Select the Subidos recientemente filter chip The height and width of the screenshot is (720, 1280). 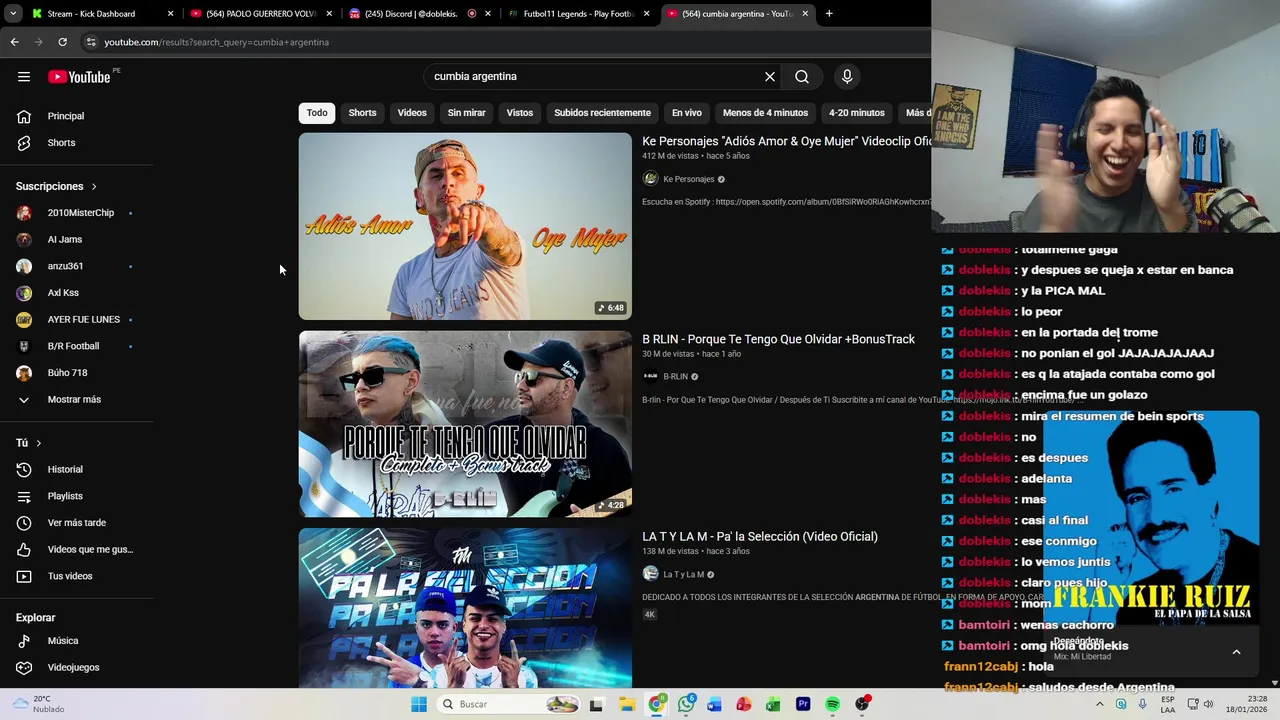(602, 113)
